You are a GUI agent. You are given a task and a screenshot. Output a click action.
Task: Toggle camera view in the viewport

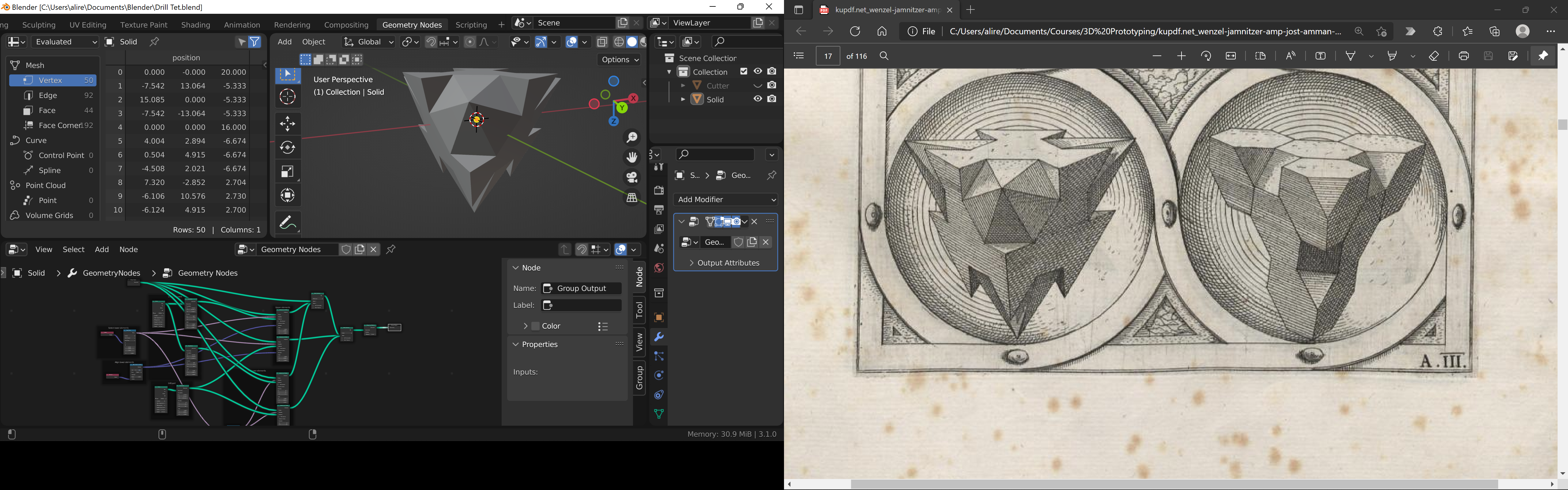[x=632, y=178]
